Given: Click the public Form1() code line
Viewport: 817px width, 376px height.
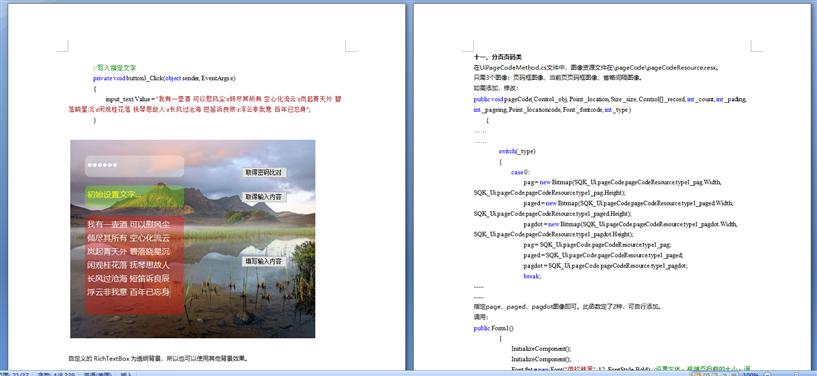Looking at the screenshot, I should tap(493, 328).
